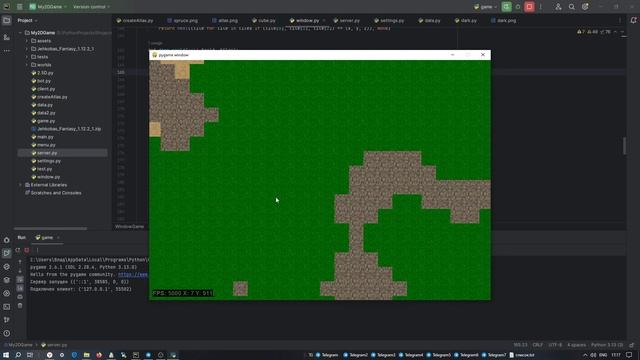Open Version control dropdown
This screenshot has width=640, height=360.
[x=91, y=7]
